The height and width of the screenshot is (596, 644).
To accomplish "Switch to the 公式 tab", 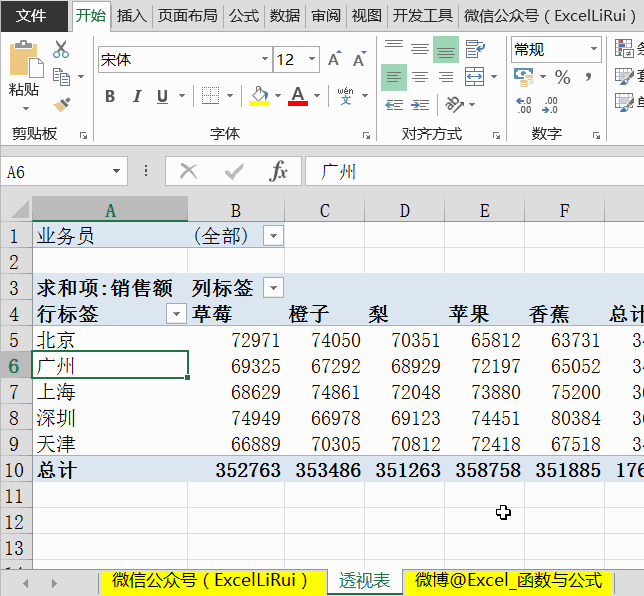I will [x=244, y=16].
